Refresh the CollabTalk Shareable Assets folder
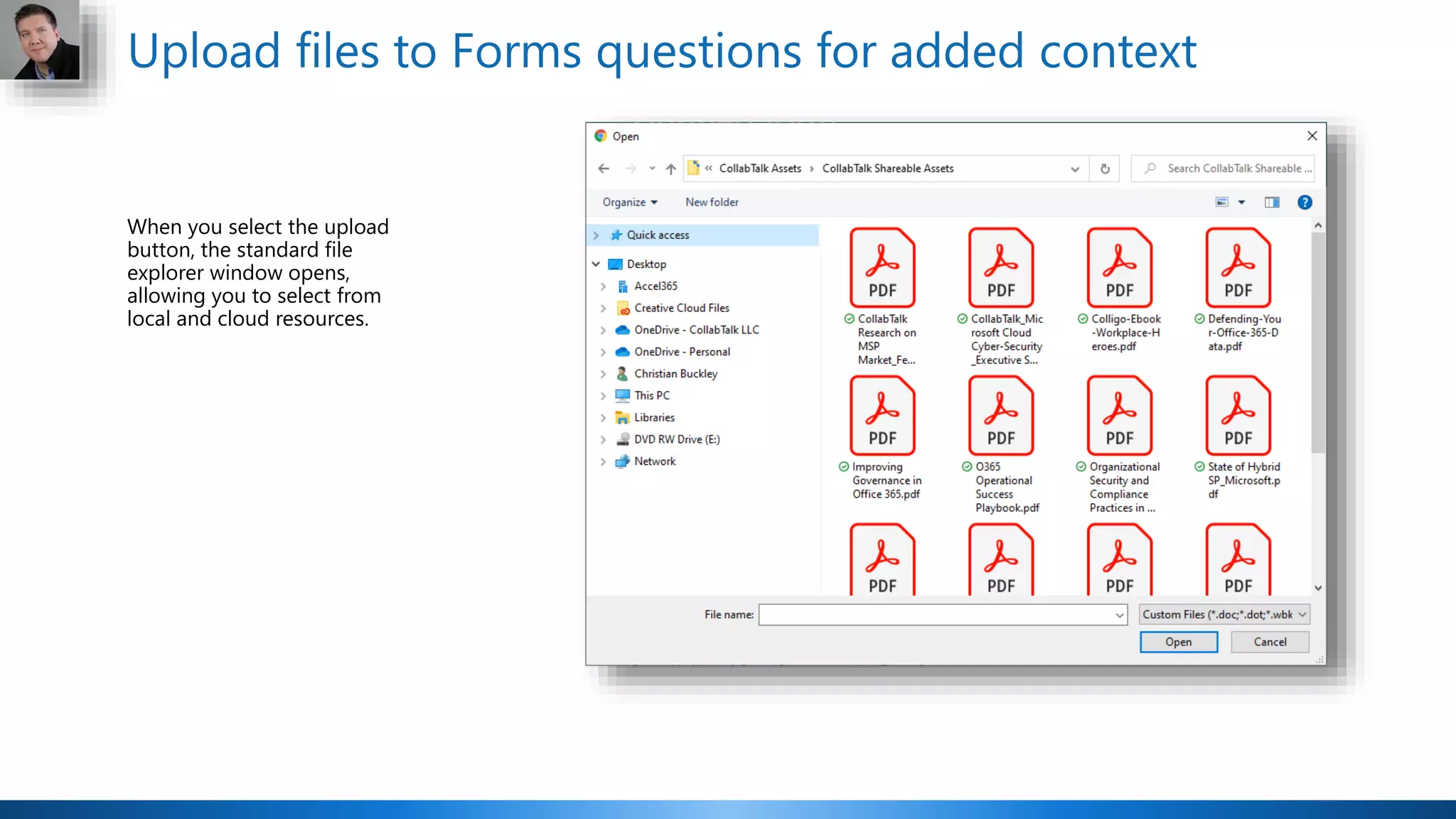Screen dimensions: 1456x819 click(x=1105, y=168)
